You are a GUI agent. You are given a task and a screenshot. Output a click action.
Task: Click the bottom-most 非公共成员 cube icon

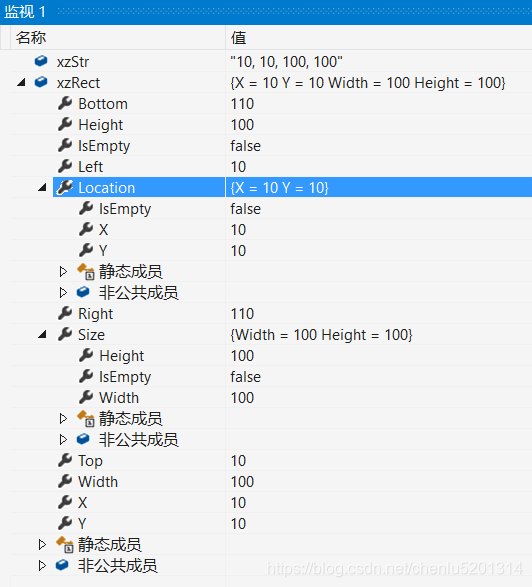click(x=62, y=565)
